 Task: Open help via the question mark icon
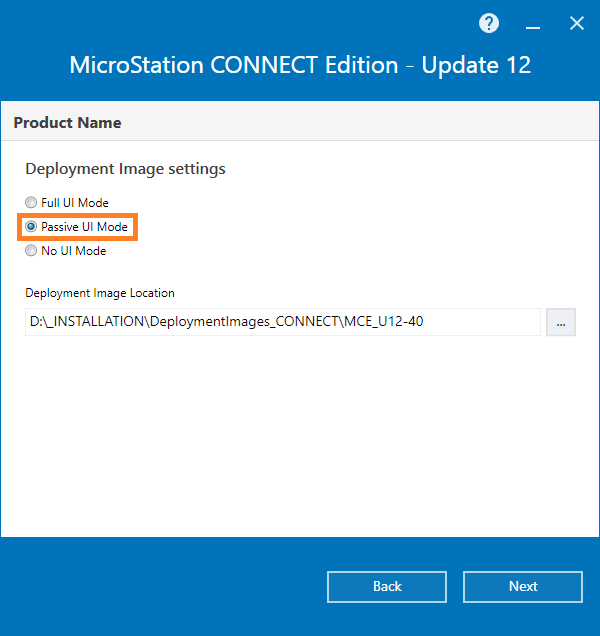[x=489, y=23]
